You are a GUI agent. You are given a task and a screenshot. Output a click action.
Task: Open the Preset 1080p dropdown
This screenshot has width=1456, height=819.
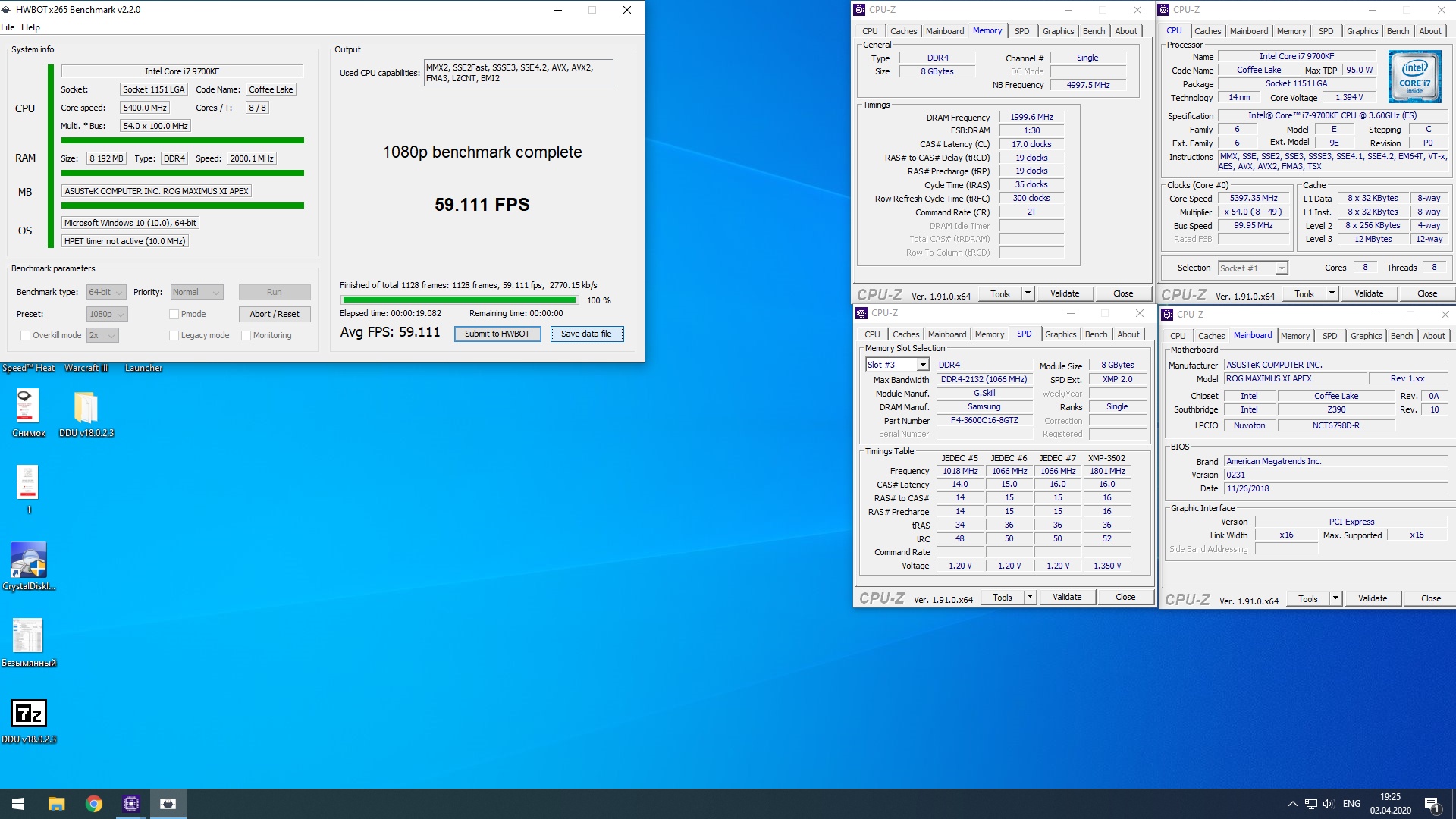coord(107,314)
